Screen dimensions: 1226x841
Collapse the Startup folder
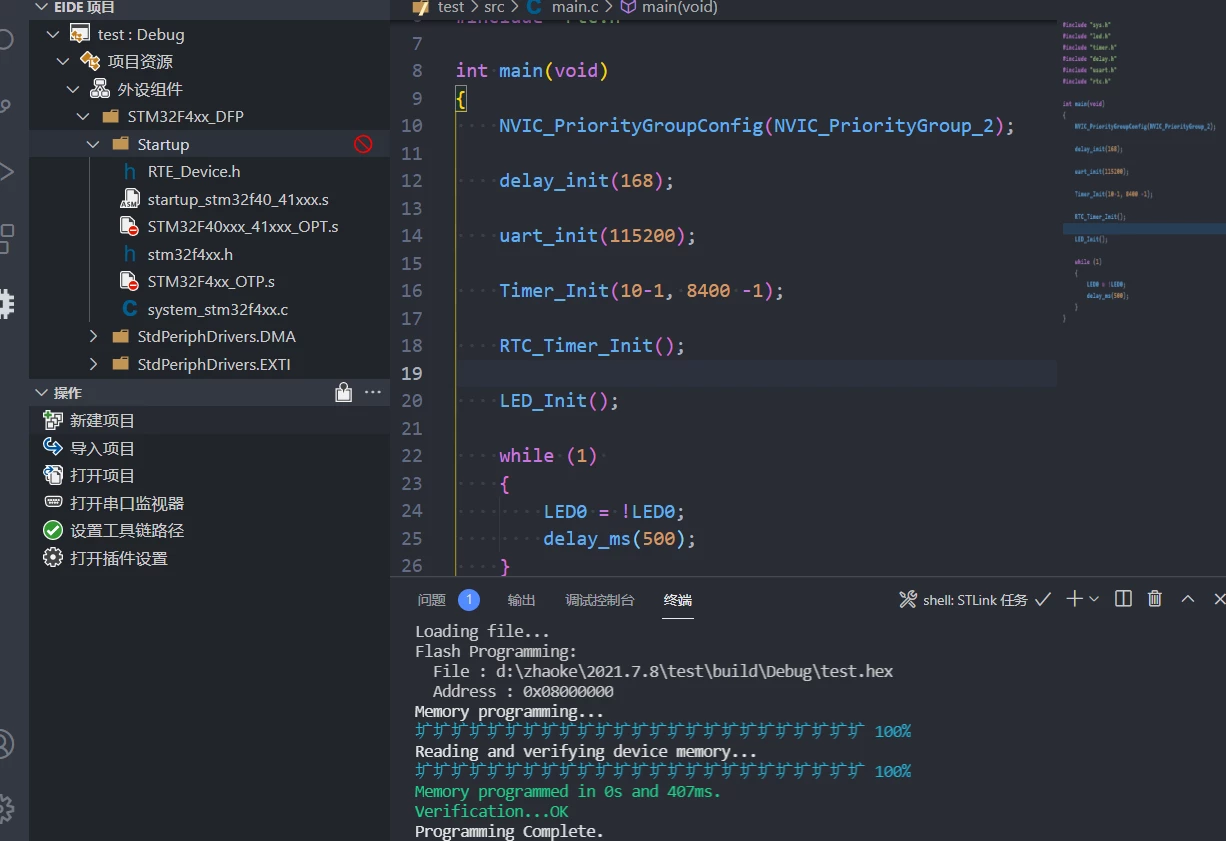click(93, 144)
